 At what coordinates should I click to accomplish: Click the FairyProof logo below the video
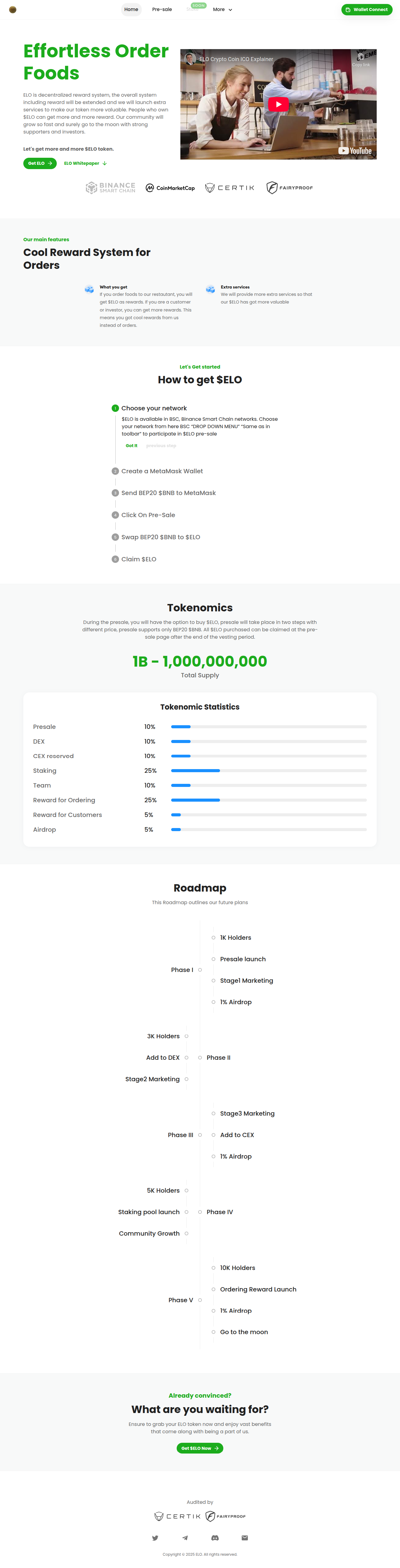tap(290, 188)
